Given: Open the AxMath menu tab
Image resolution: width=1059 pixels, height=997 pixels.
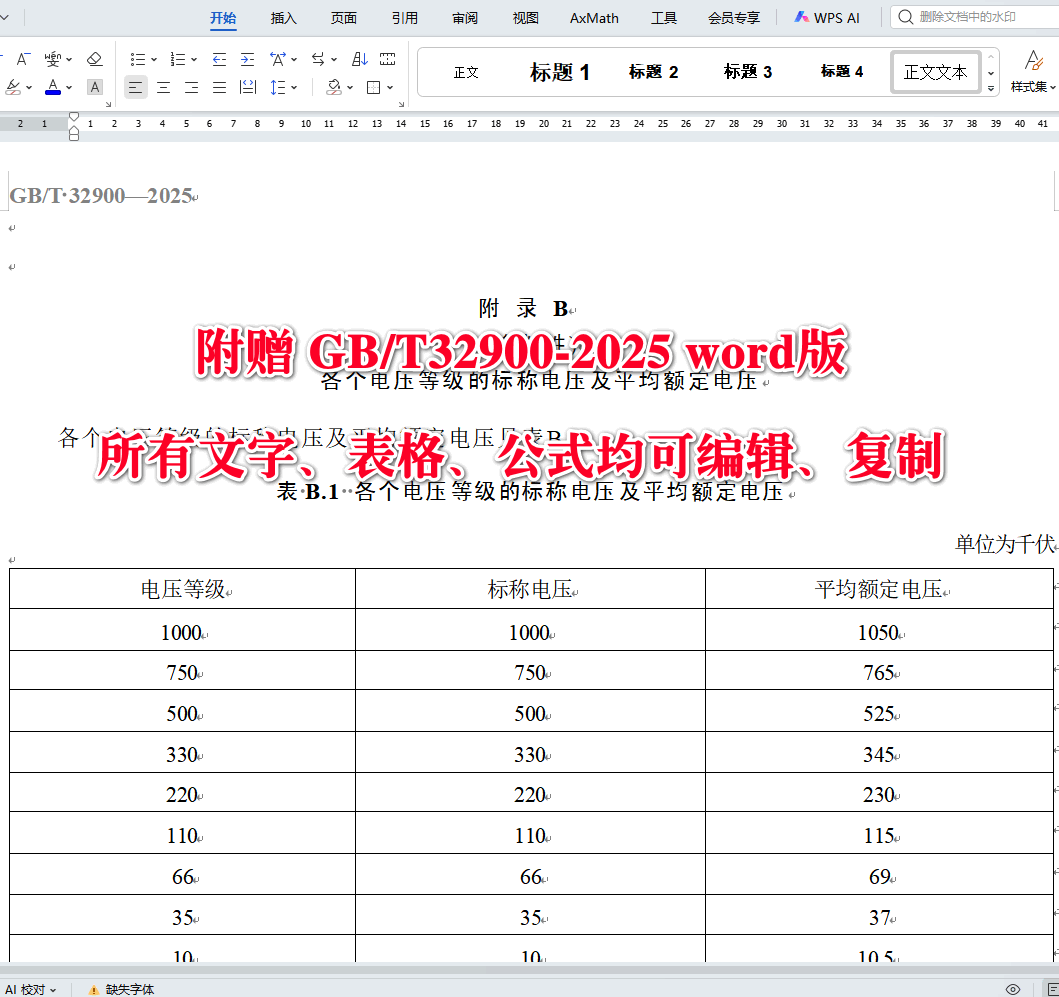Looking at the screenshot, I should [593, 17].
